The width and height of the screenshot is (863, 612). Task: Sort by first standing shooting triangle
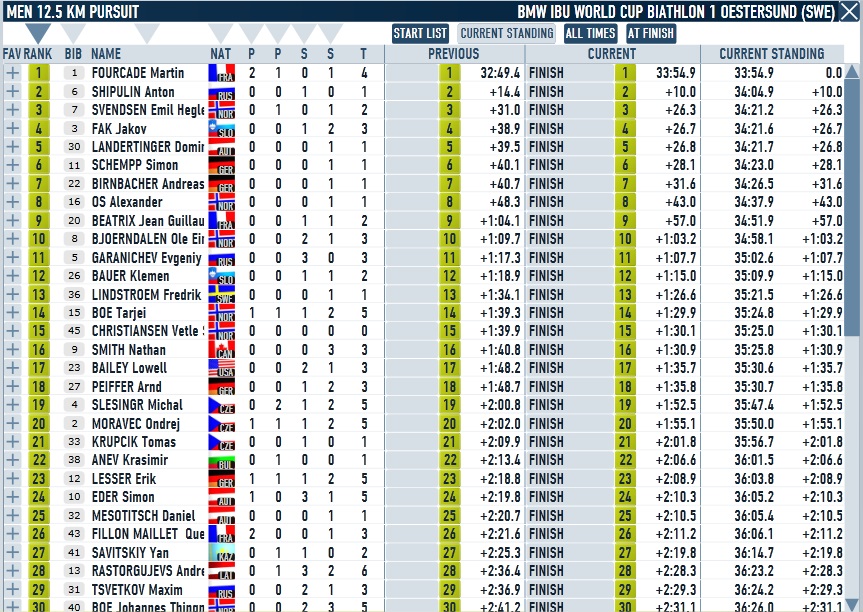(x=304, y=33)
